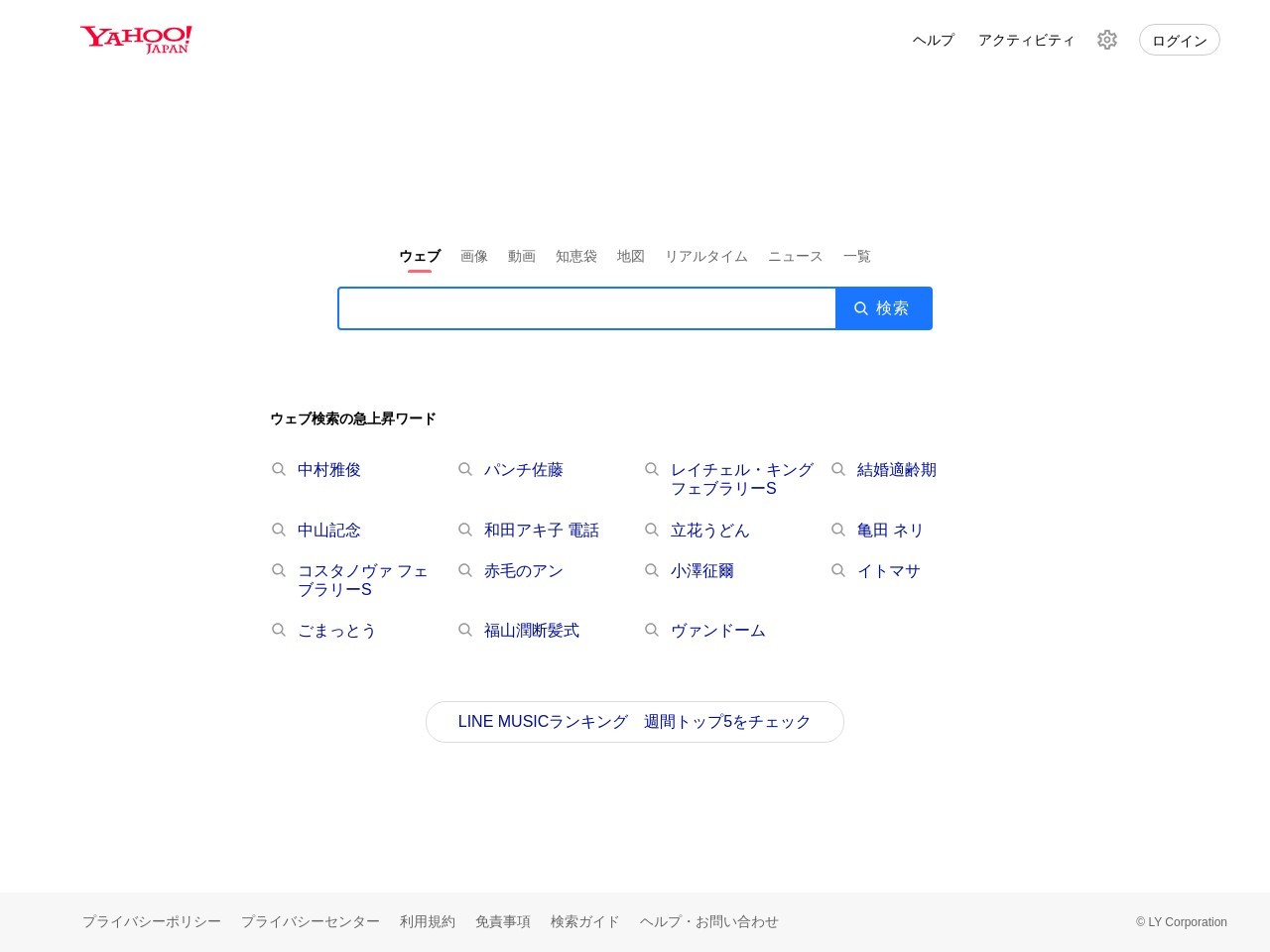Switch to the リアルタイム search tab
The image size is (1270, 952).
pyautogui.click(x=706, y=256)
